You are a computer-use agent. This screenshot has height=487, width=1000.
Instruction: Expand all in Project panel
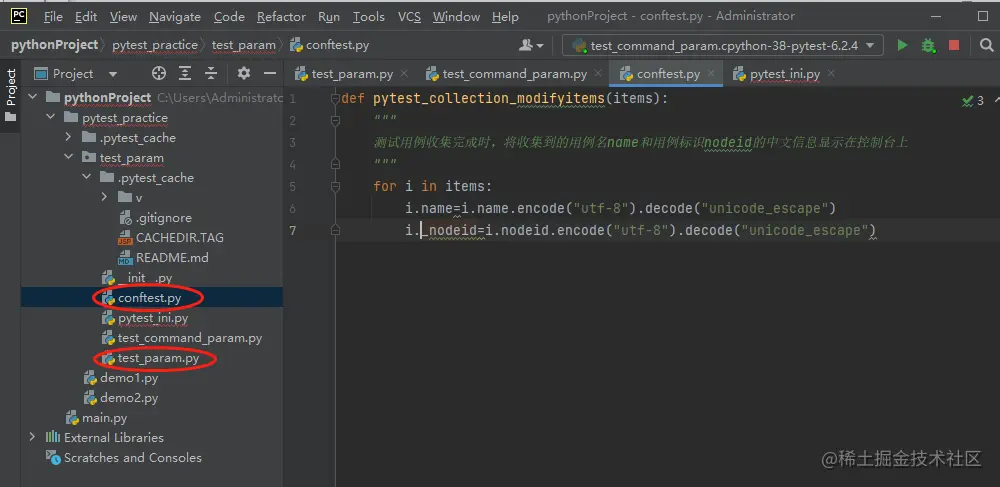pyautogui.click(x=185, y=74)
